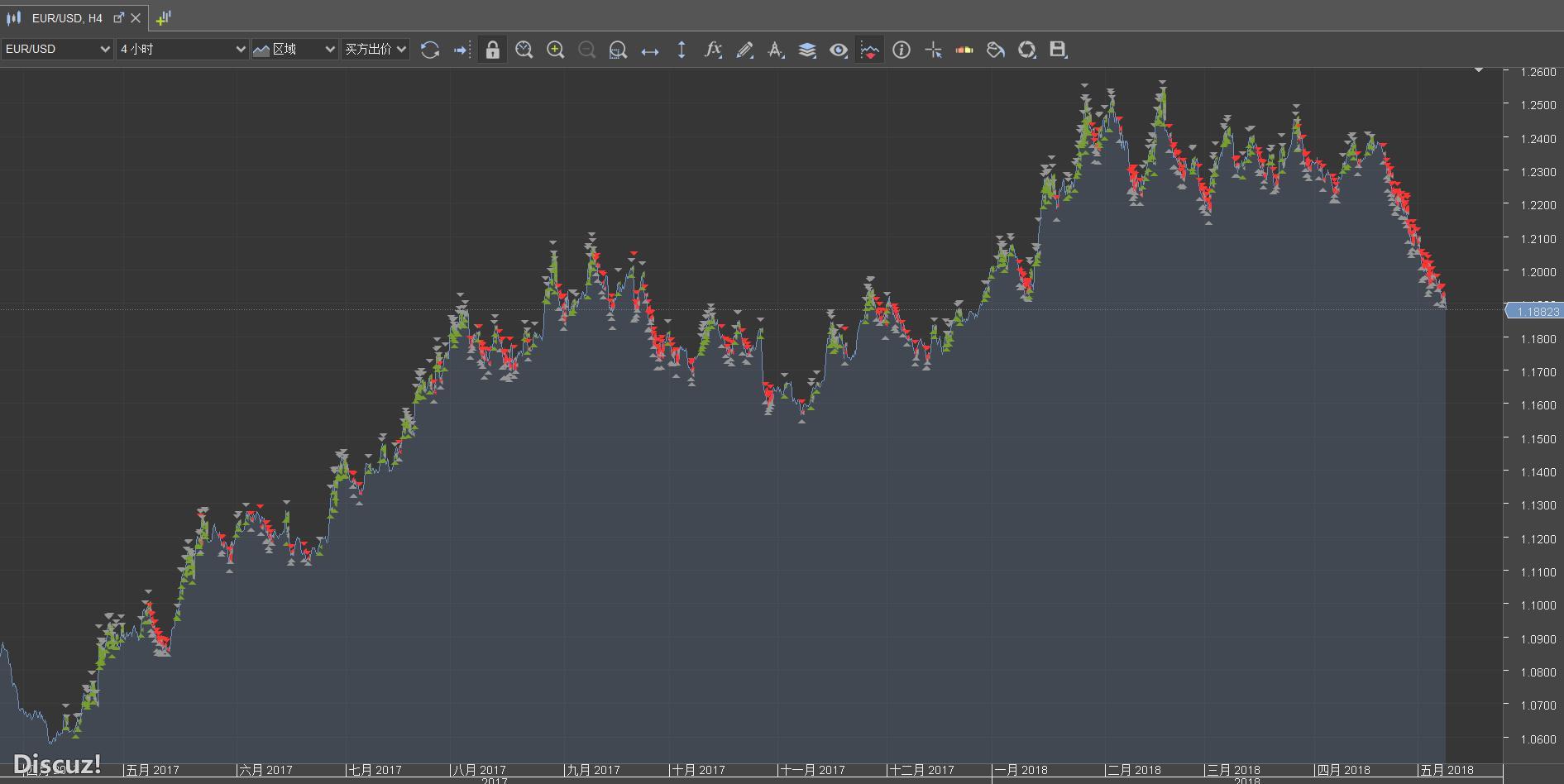Detach the EUR/USD, H4 tab

pyautogui.click(x=118, y=17)
